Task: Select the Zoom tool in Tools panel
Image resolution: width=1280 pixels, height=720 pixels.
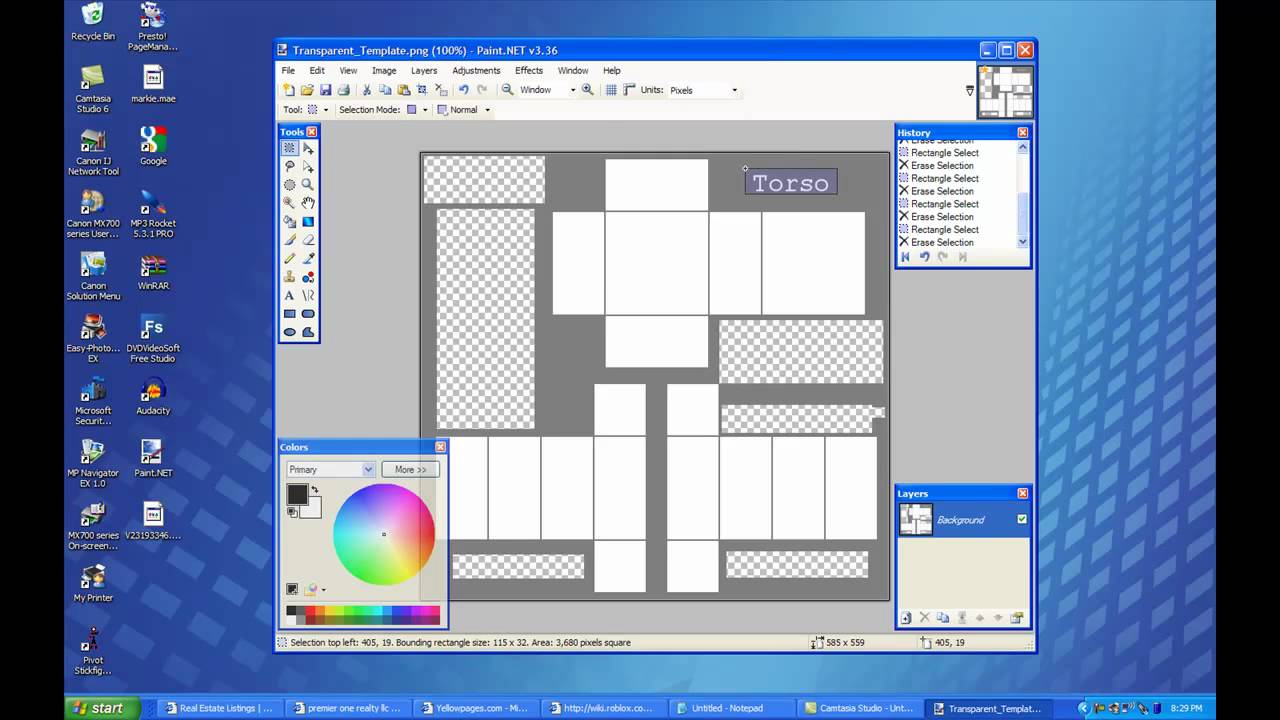Action: [x=308, y=184]
